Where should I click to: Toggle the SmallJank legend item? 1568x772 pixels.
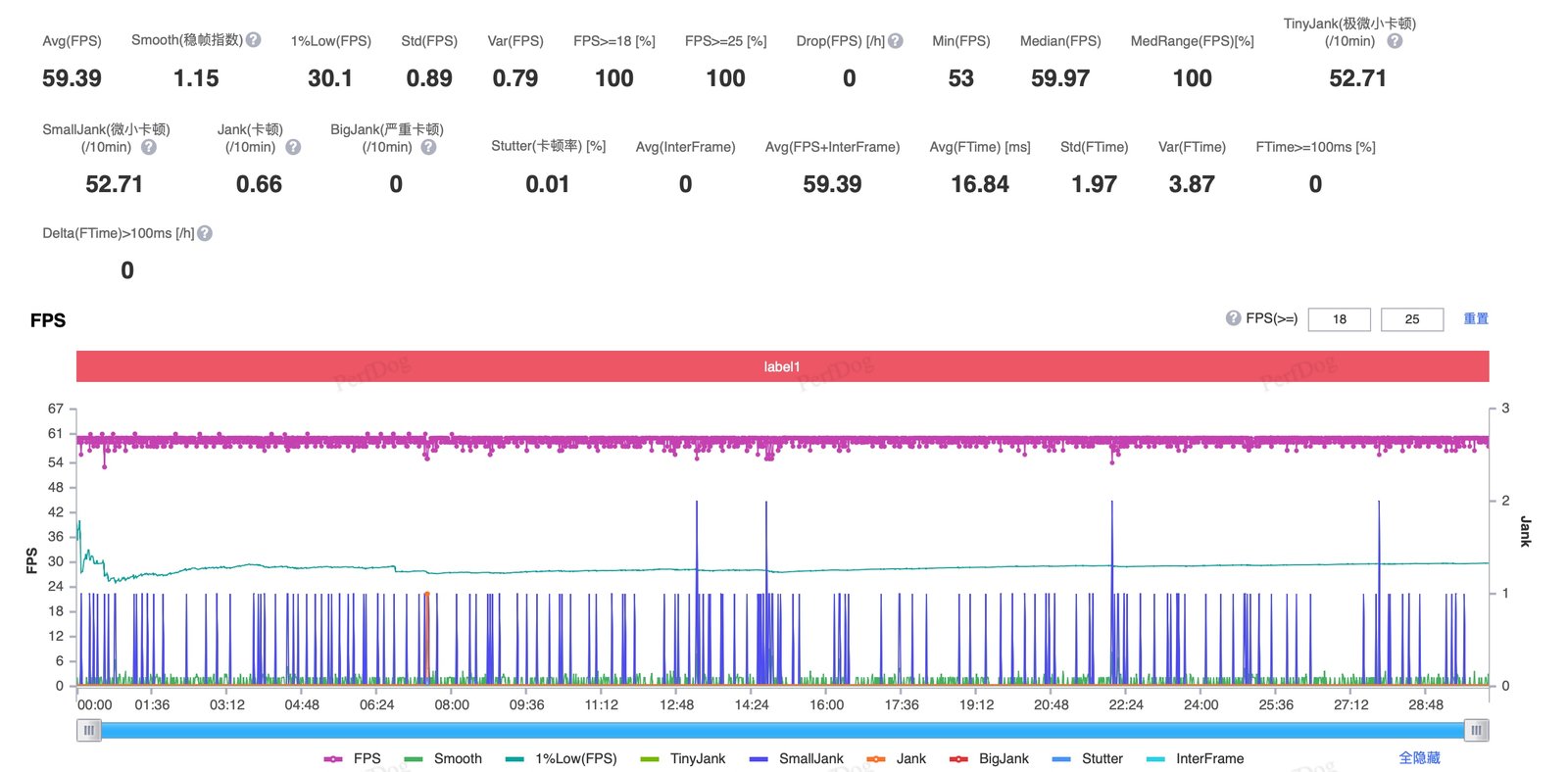796,758
